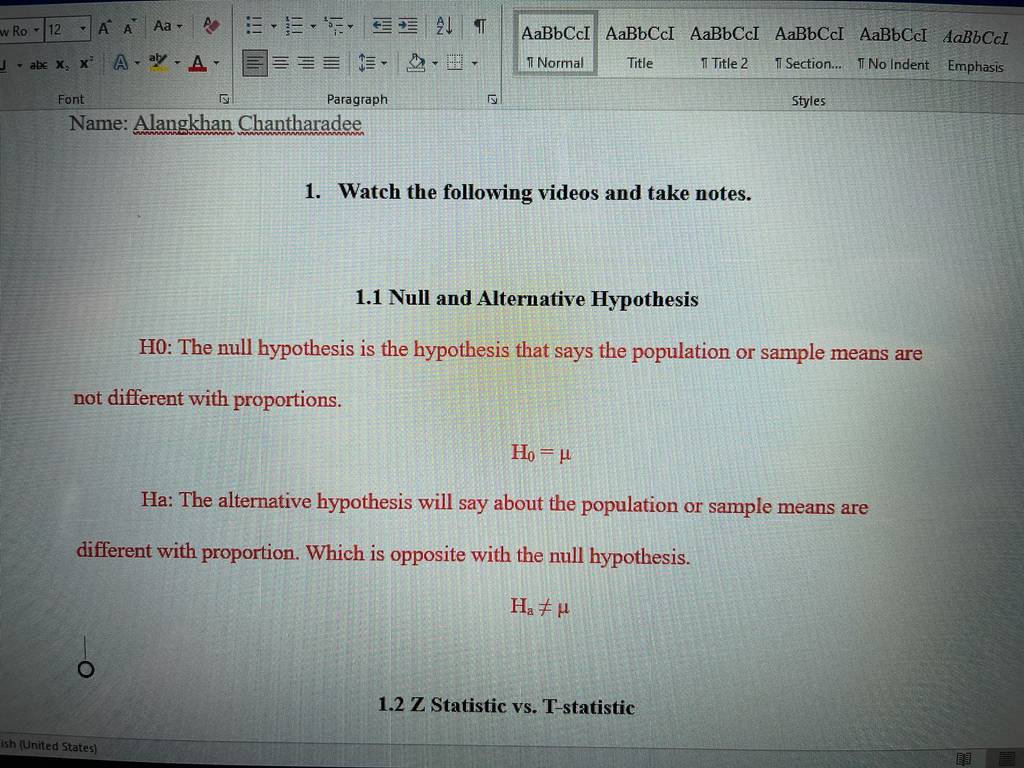Apply the Normal style
This screenshot has height=768, width=1024.
(x=555, y=44)
